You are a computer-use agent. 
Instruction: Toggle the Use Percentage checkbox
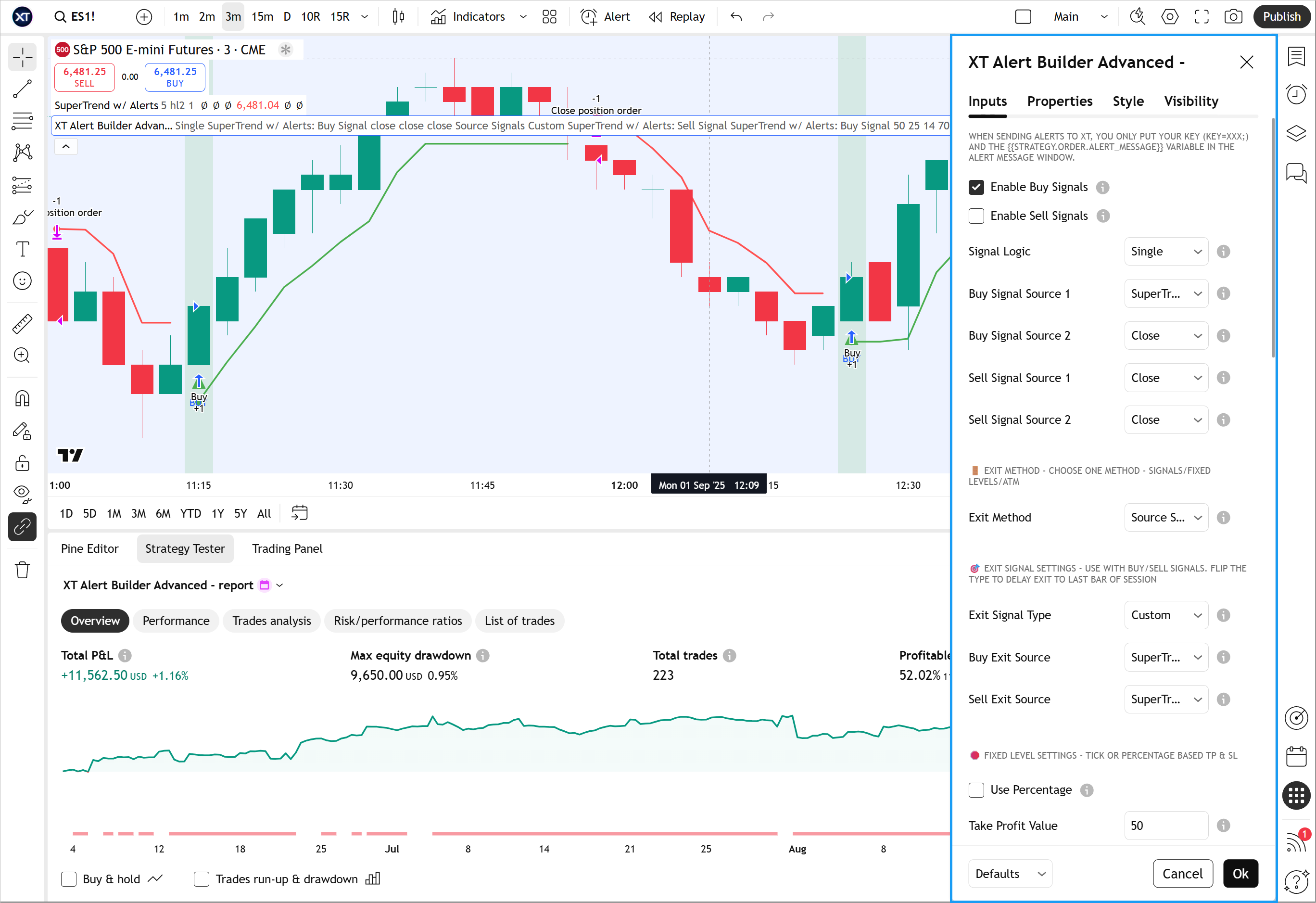coord(976,789)
